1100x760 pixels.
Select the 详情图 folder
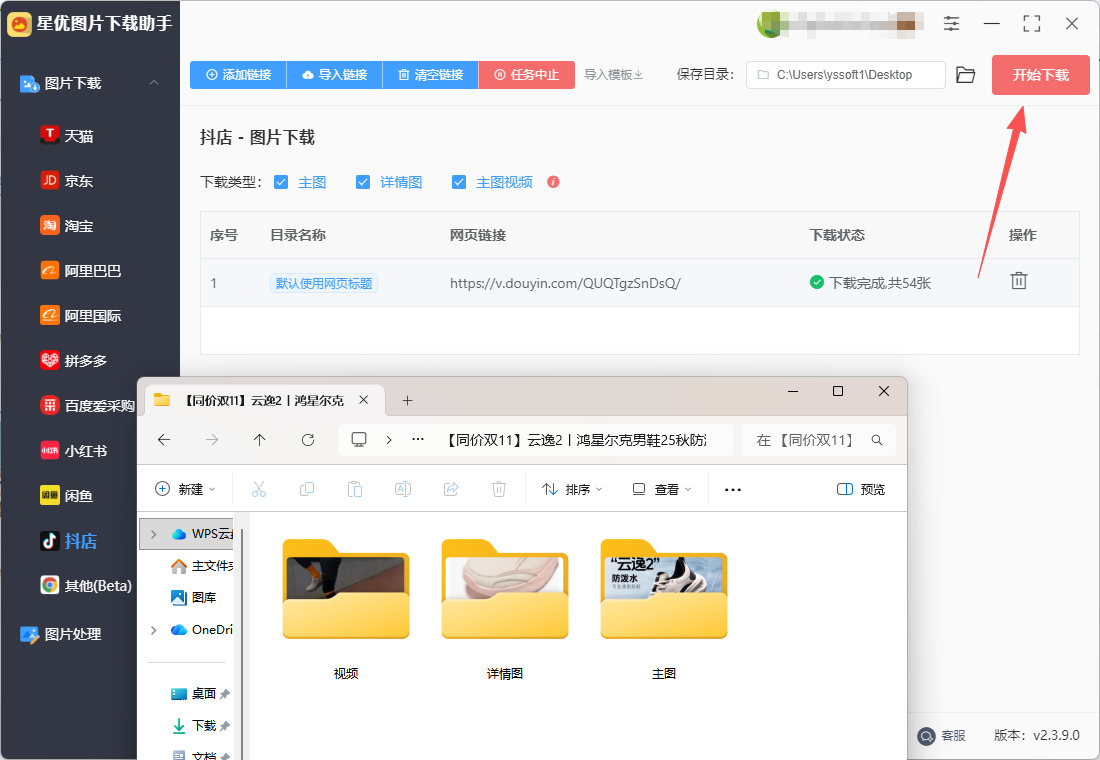point(505,609)
